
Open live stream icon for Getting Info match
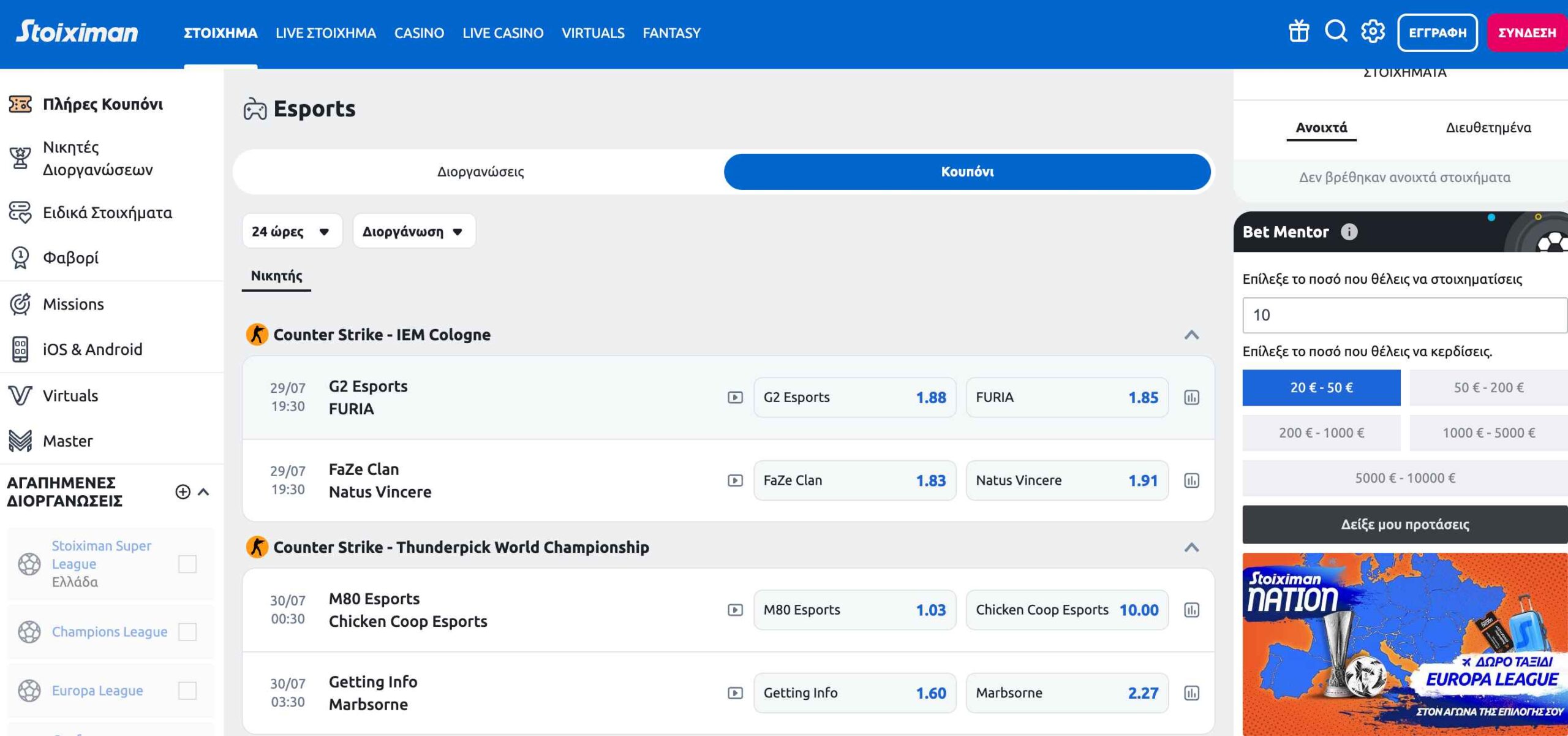735,693
